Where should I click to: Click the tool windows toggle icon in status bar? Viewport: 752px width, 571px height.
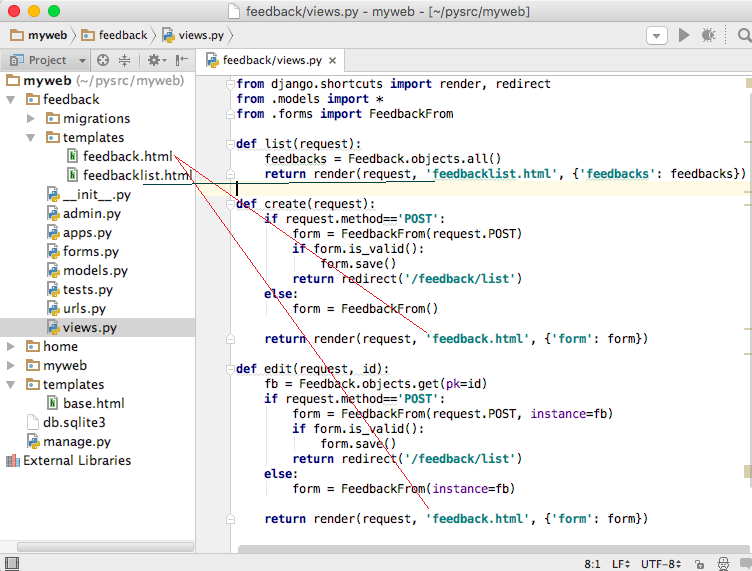pyautogui.click(x=12, y=563)
